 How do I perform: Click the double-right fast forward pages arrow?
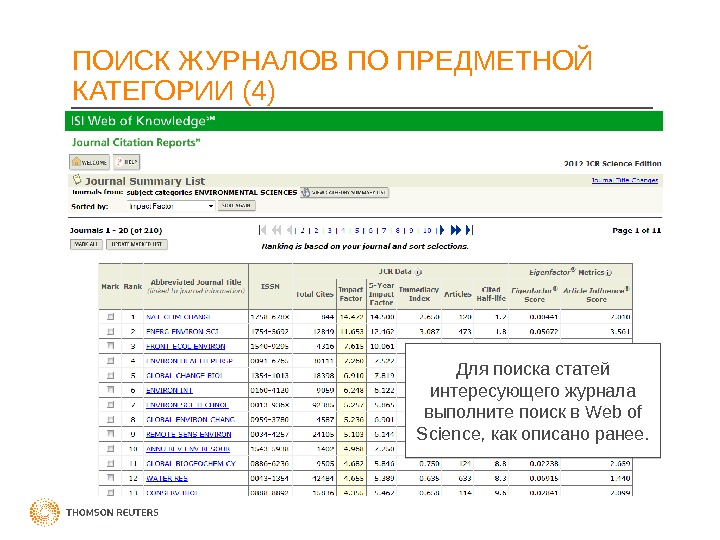(x=456, y=230)
